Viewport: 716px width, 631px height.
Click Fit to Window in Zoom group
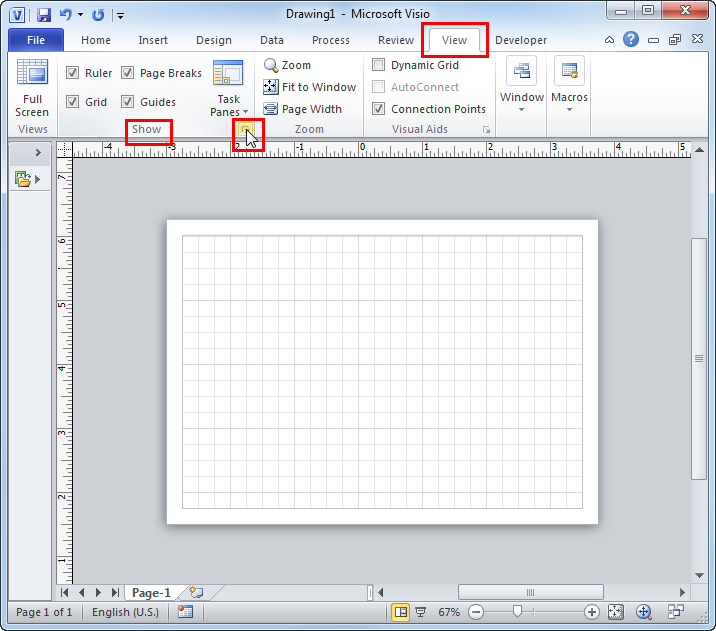click(x=310, y=87)
